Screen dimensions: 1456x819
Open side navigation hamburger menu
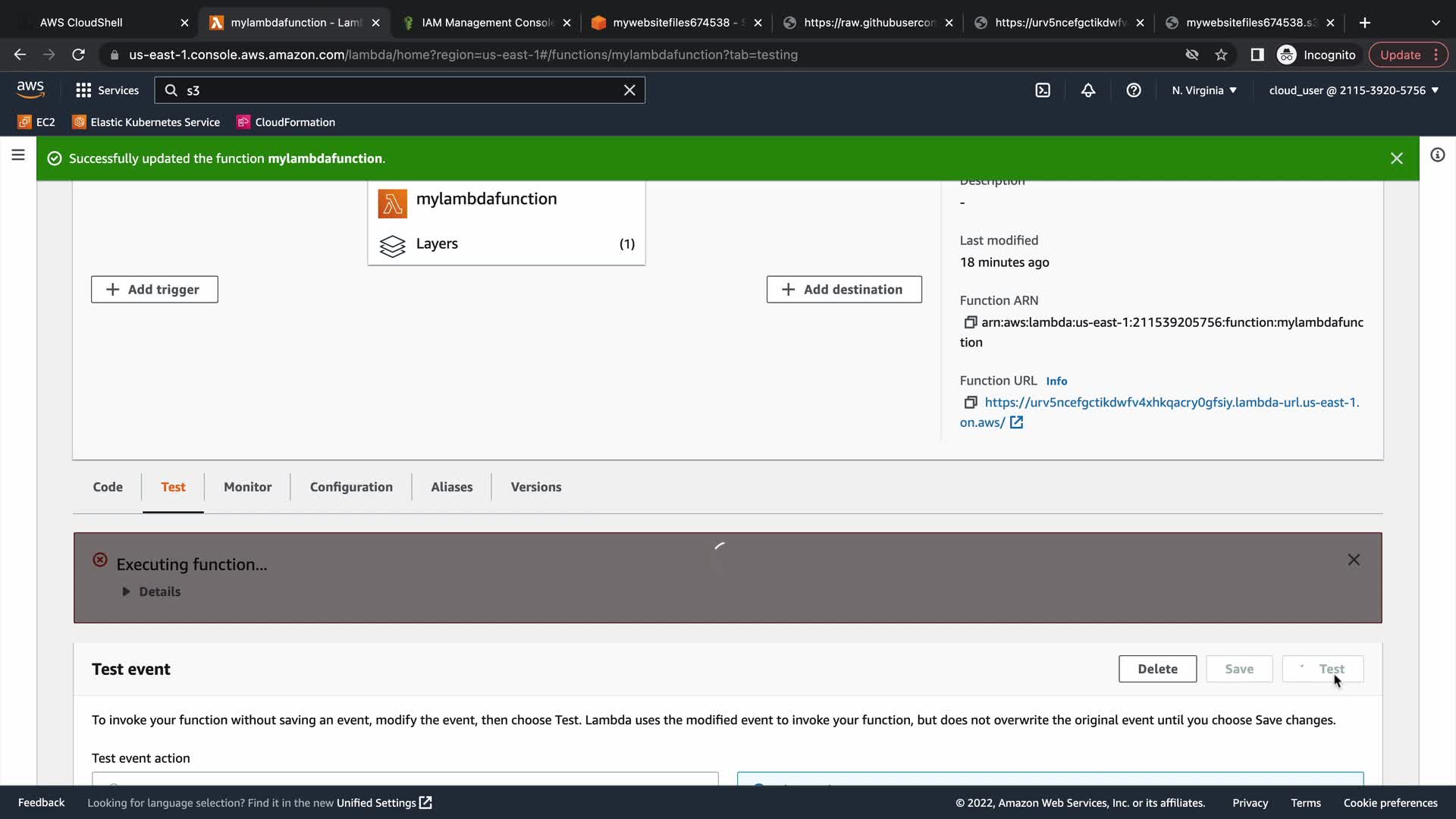pos(18,155)
